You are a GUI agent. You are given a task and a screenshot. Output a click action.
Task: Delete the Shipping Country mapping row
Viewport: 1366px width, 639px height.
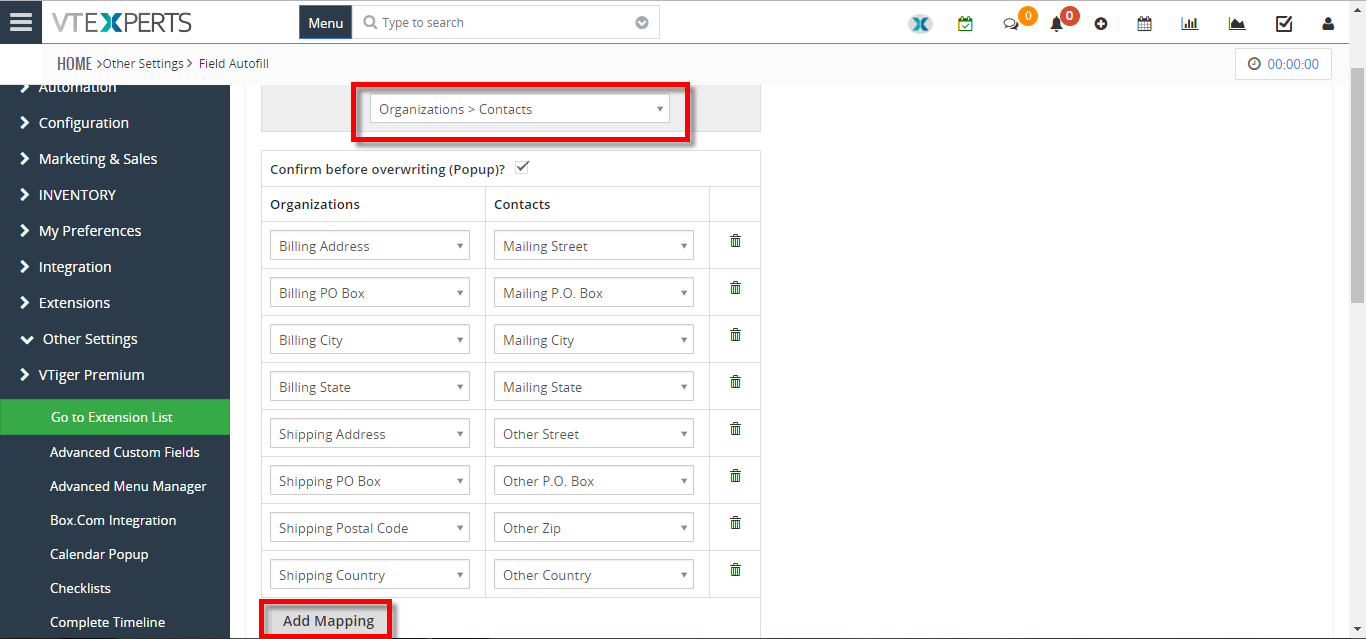(x=735, y=570)
